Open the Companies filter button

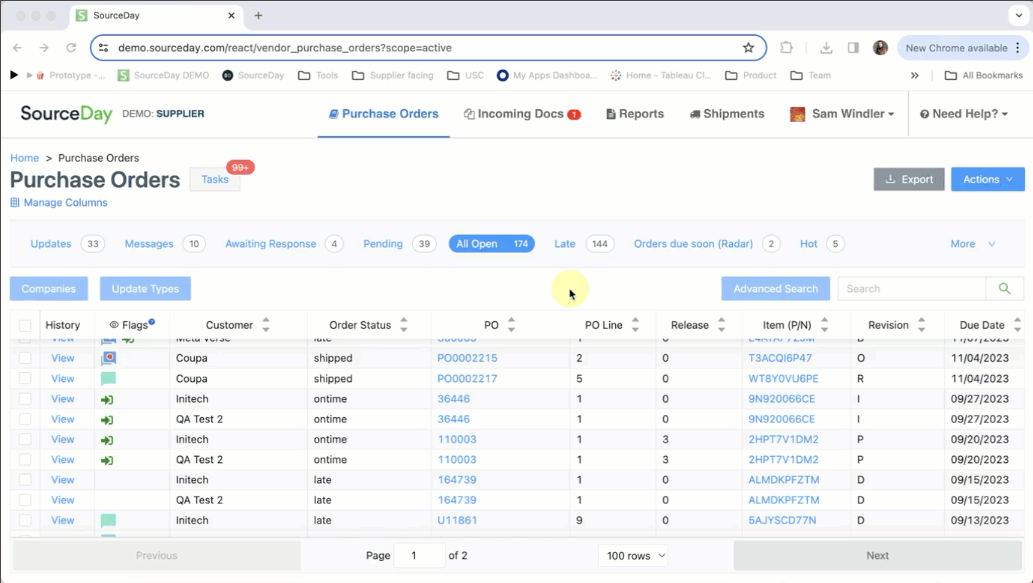tap(49, 289)
